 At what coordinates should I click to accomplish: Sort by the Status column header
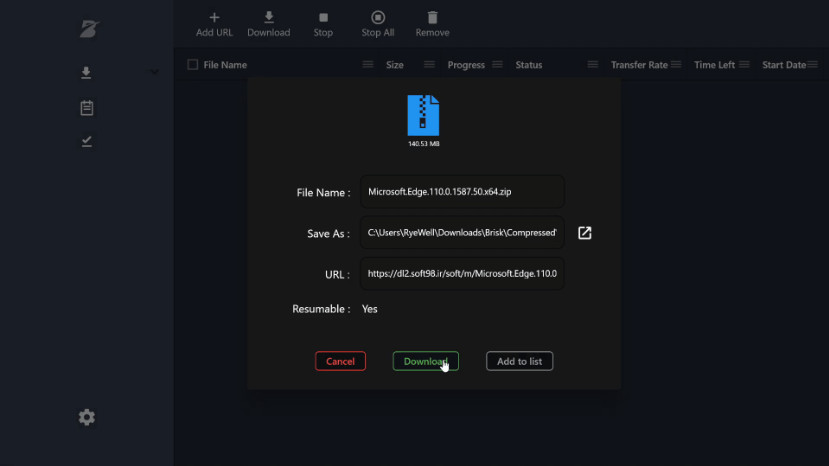(529, 65)
